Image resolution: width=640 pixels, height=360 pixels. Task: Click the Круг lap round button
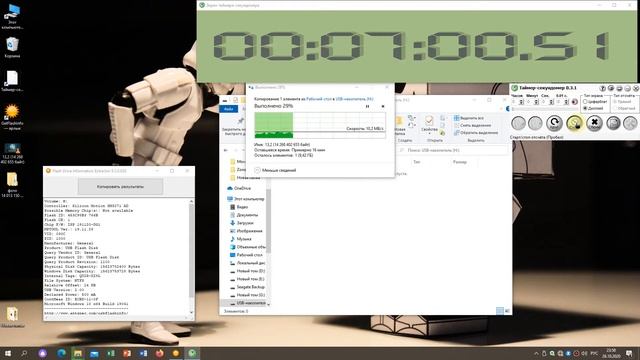554,123
